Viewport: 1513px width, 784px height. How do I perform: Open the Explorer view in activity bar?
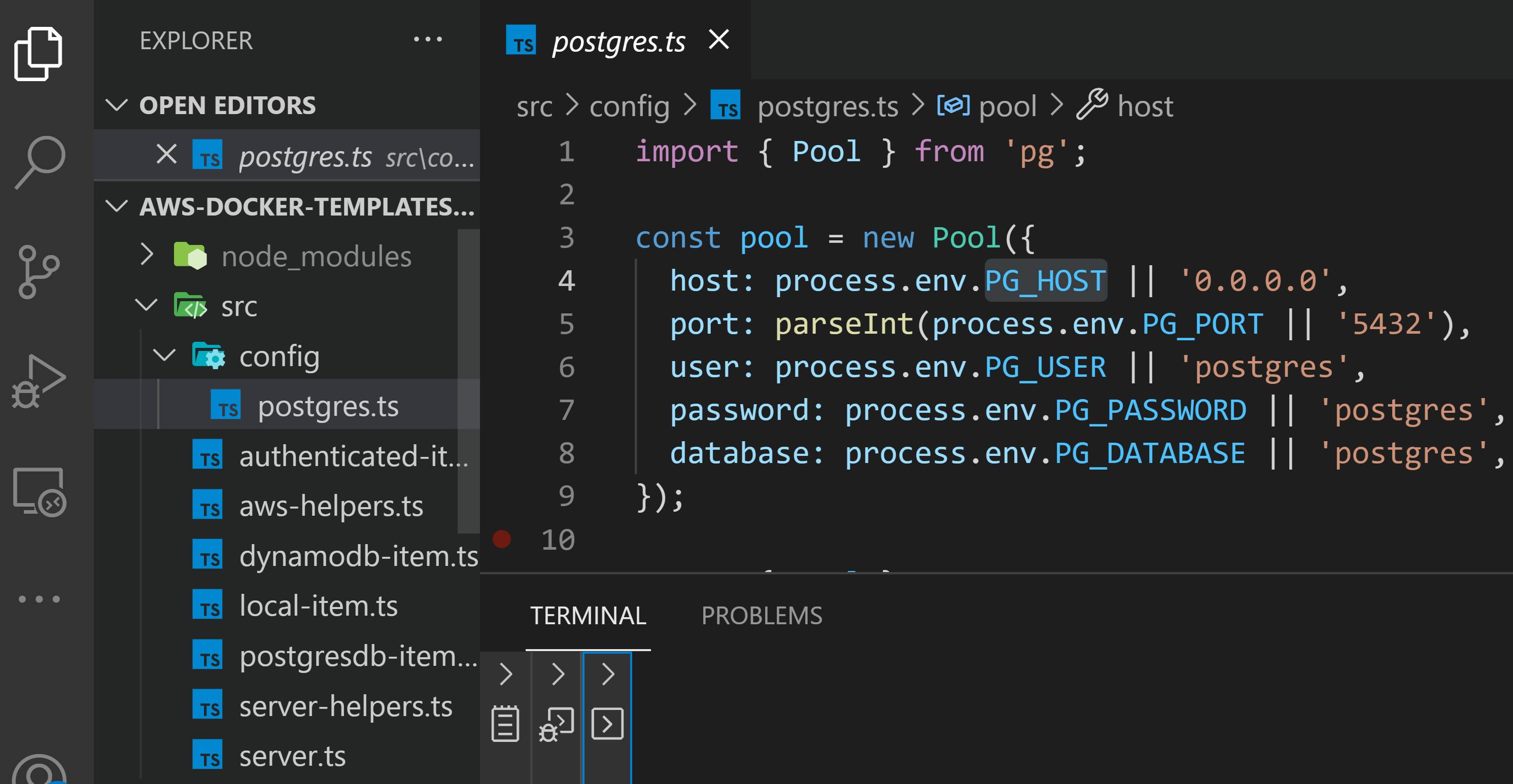tap(39, 53)
